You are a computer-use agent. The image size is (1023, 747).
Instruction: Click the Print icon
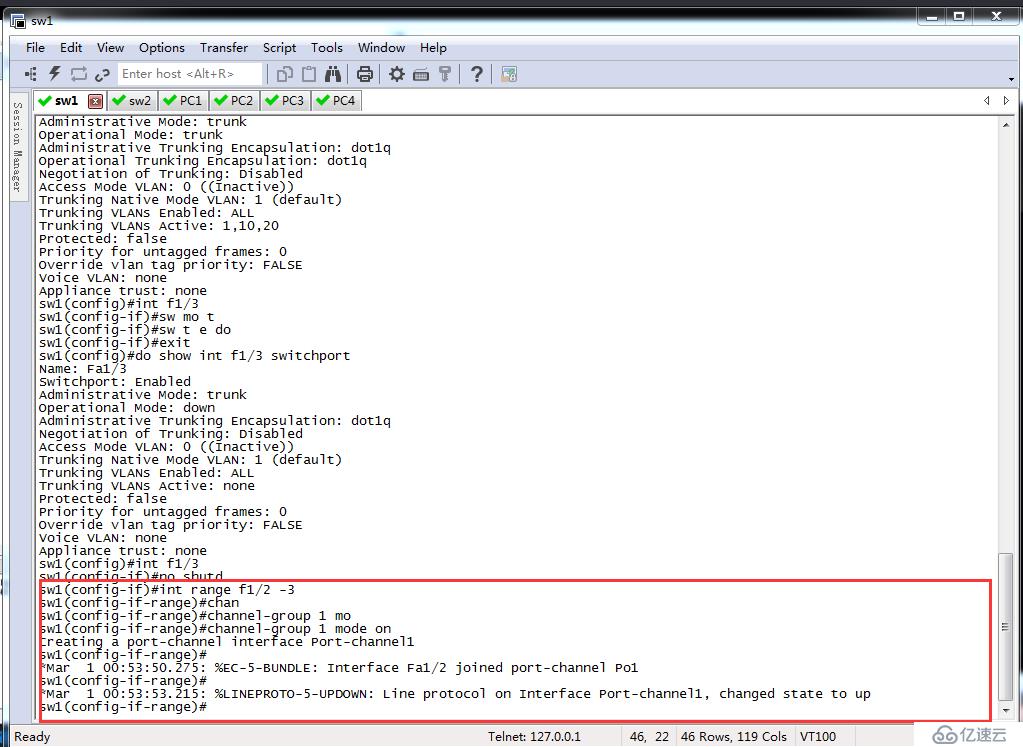(365, 74)
